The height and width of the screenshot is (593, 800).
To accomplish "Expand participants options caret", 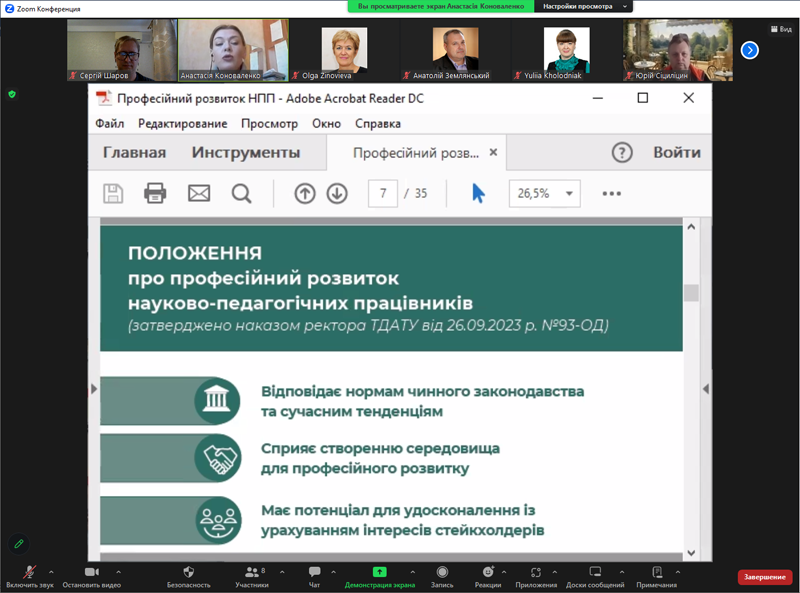I will [282, 572].
